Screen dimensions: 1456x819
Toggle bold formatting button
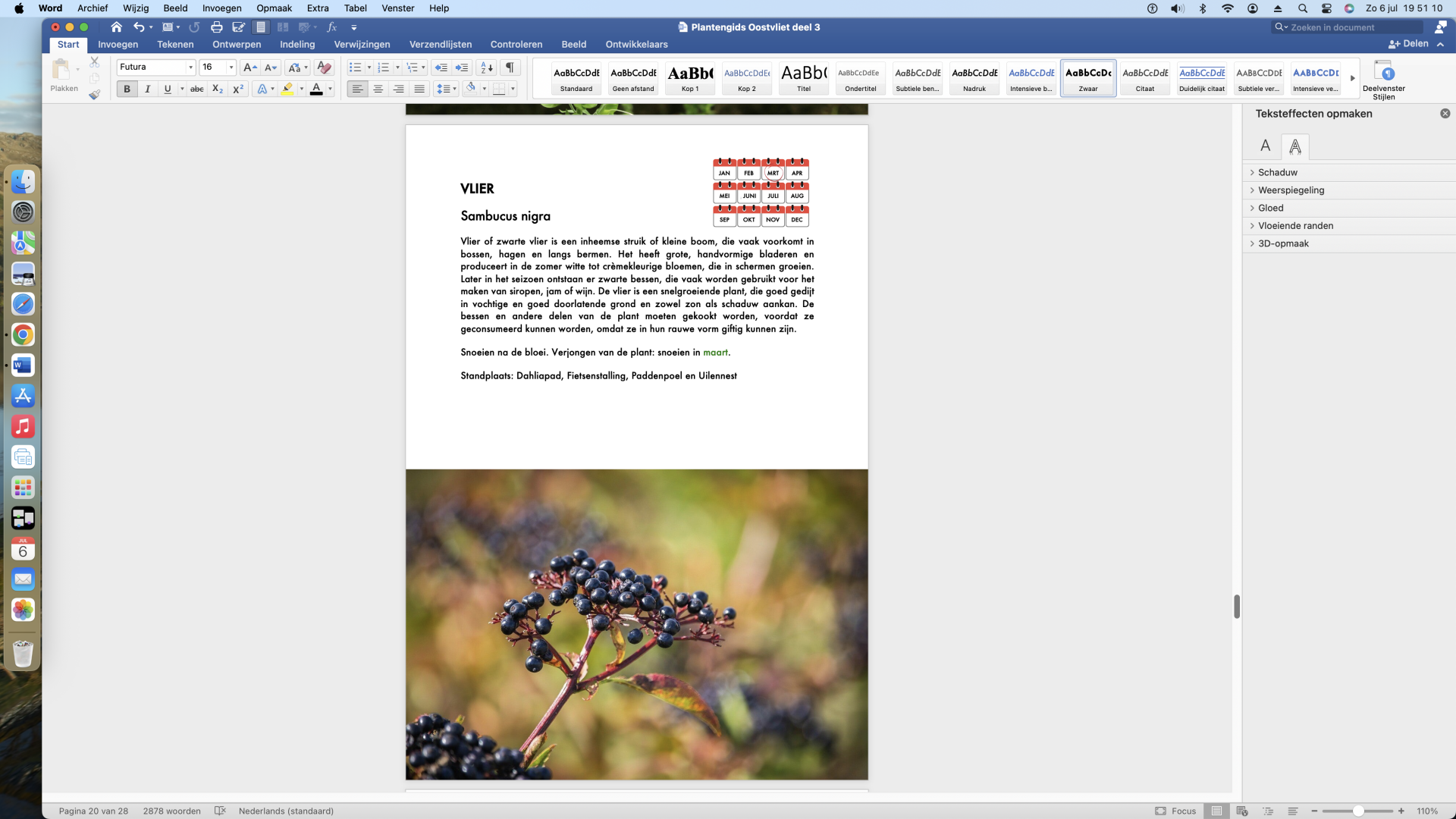pyautogui.click(x=127, y=89)
